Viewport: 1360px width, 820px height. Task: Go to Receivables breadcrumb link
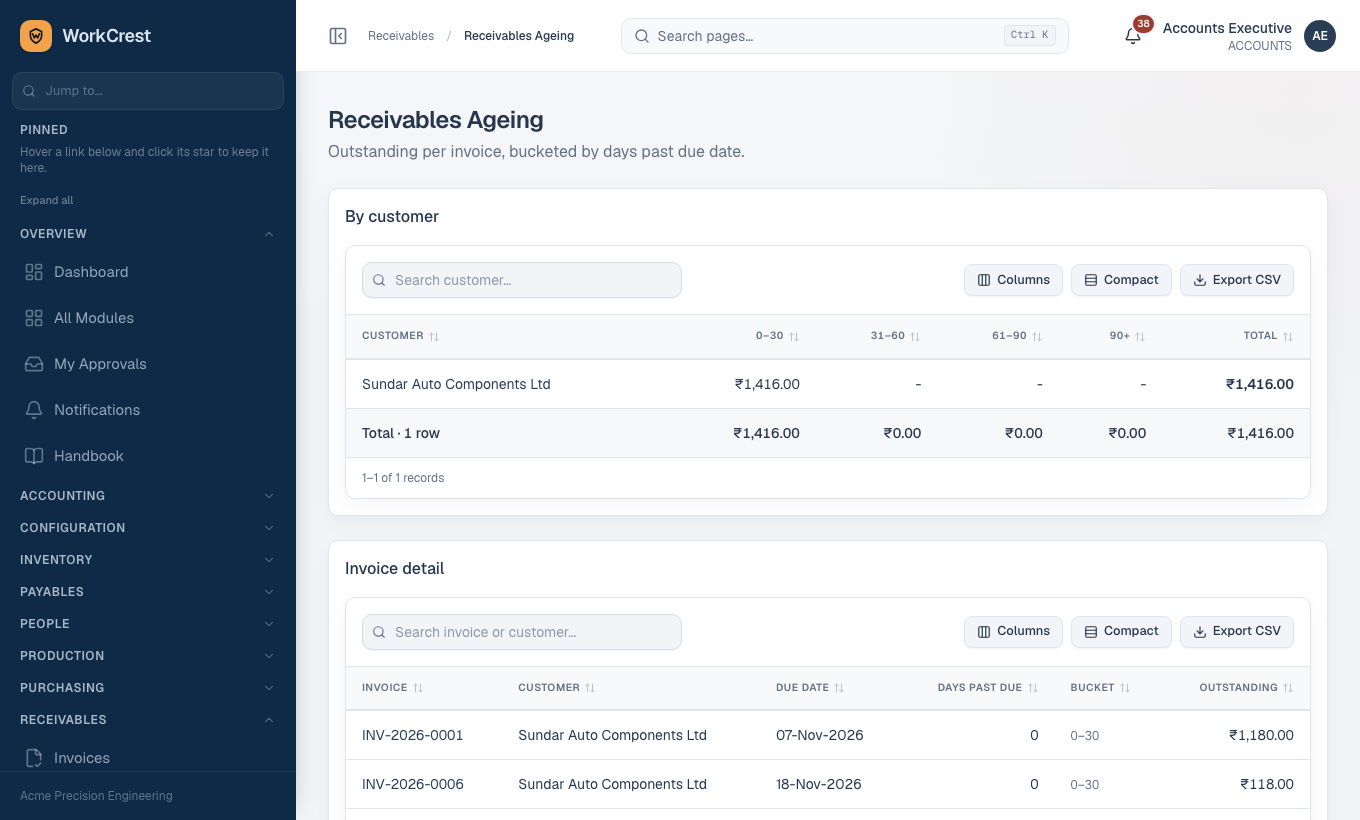click(401, 36)
